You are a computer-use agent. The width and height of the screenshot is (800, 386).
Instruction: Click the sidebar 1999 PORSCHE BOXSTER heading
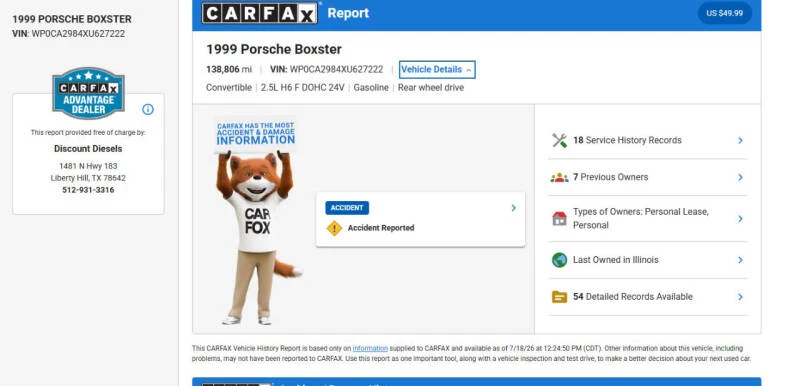tap(72, 19)
